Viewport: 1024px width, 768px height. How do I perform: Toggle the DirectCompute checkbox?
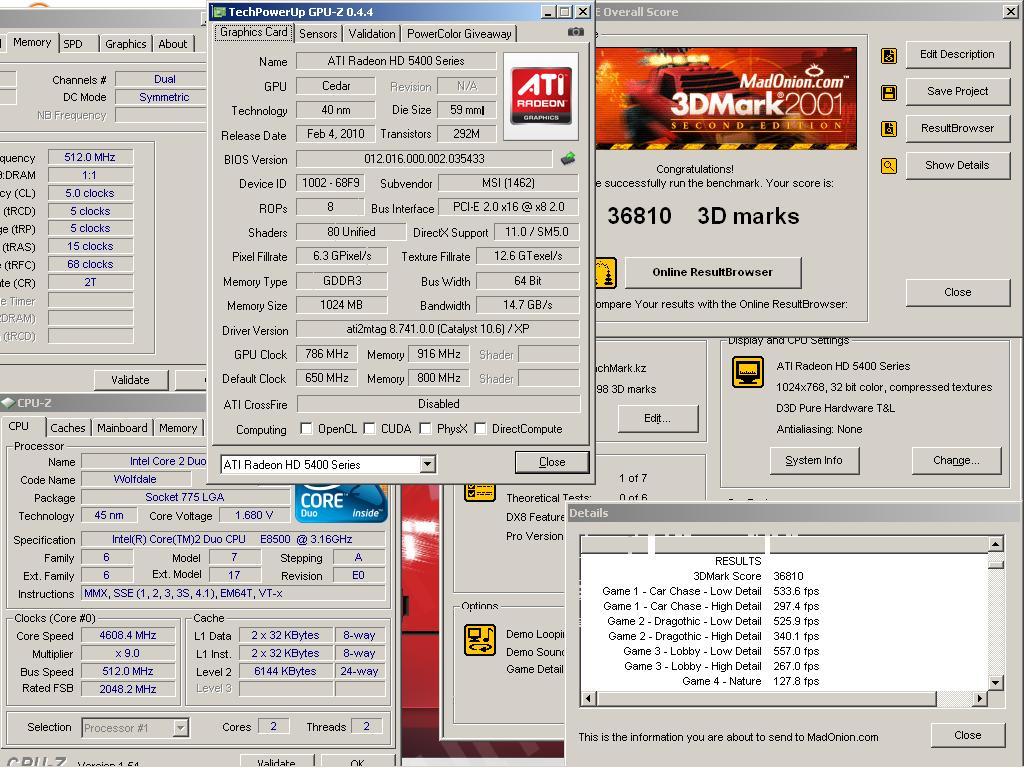pos(480,428)
